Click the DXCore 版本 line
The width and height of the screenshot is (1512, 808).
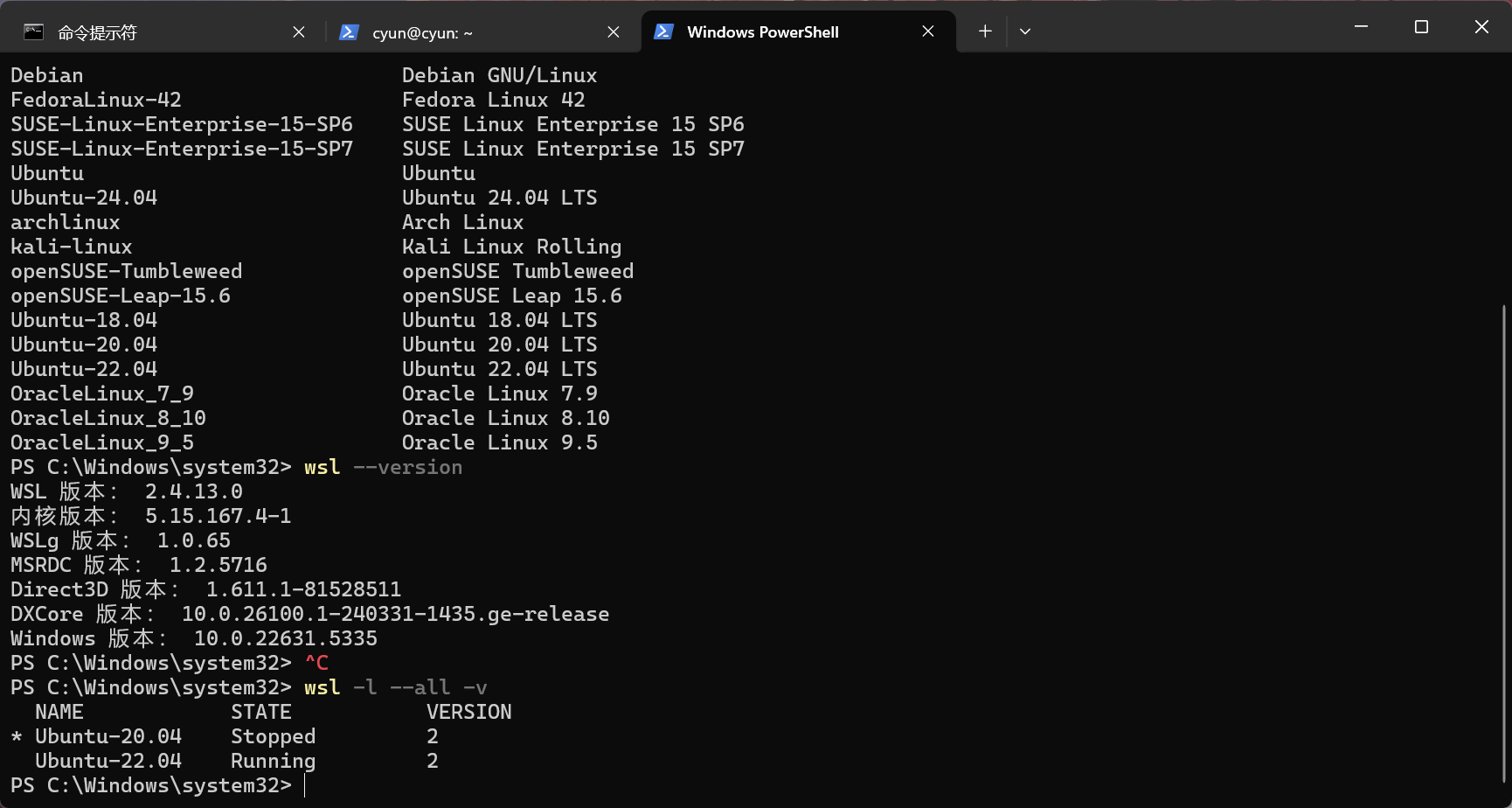click(310, 614)
